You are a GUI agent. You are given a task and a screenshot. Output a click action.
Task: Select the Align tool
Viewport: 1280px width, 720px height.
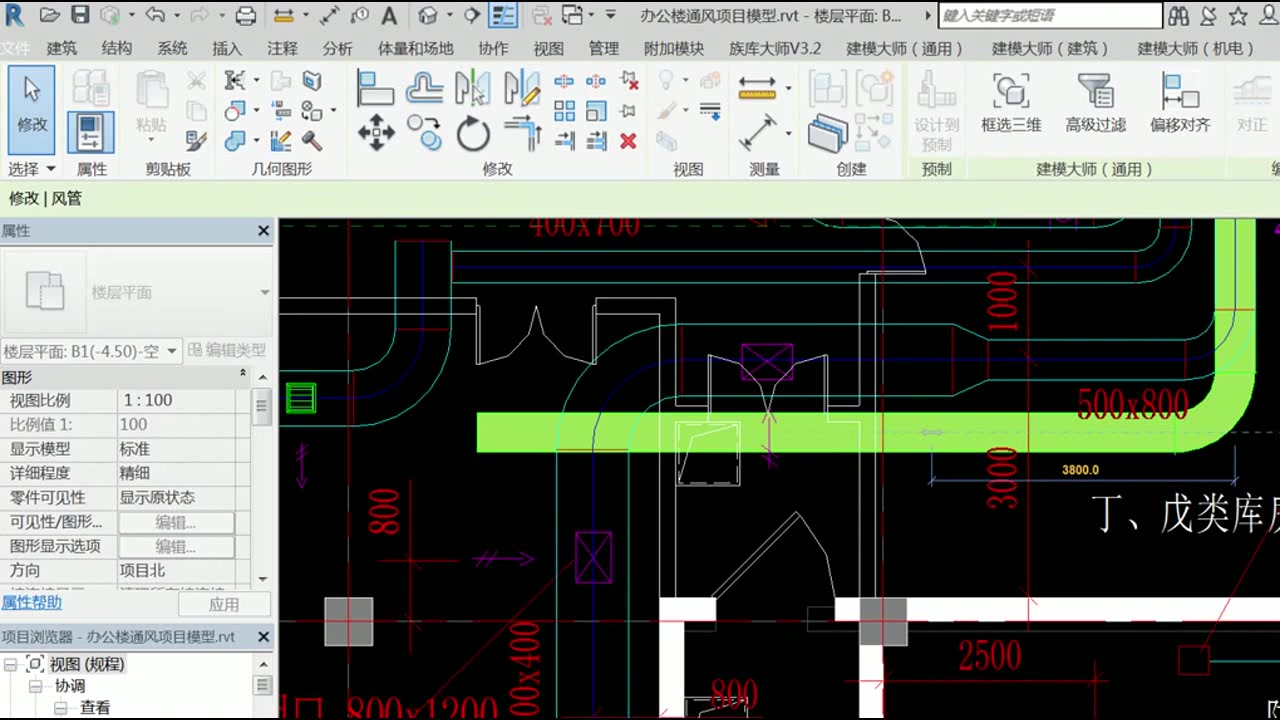(375, 88)
